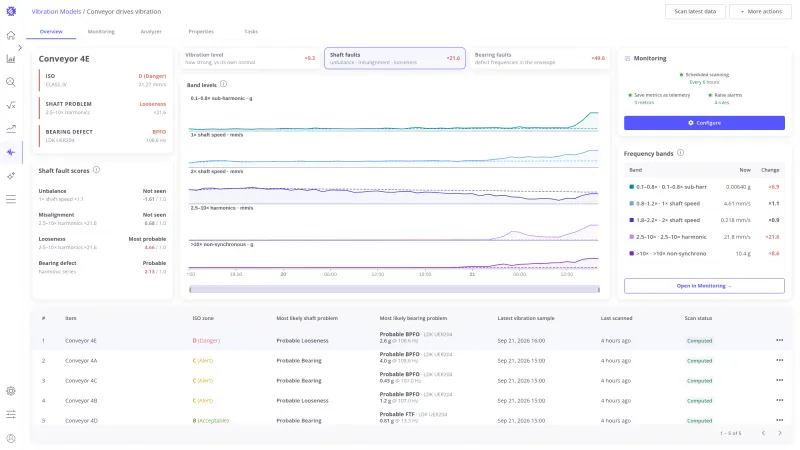800x450 pixels.
Task: Open the More actions dropdown
Action: pos(760,11)
